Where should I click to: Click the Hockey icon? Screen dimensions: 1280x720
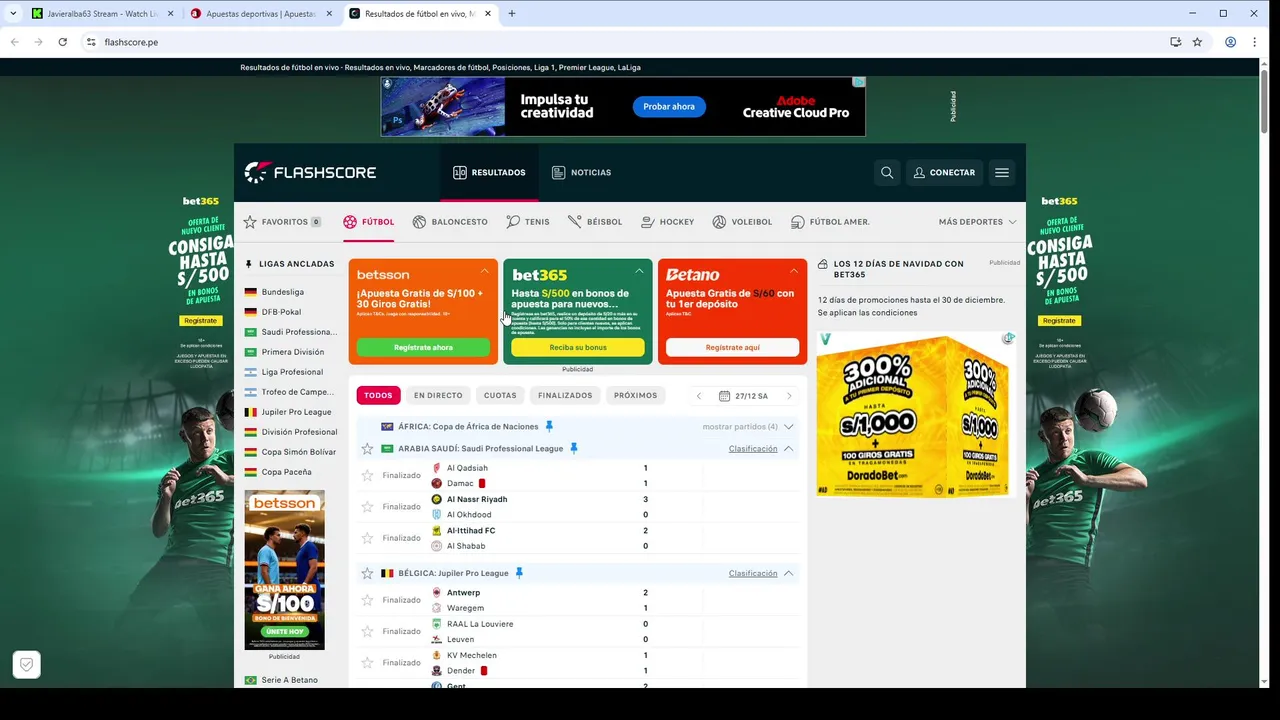click(x=648, y=222)
